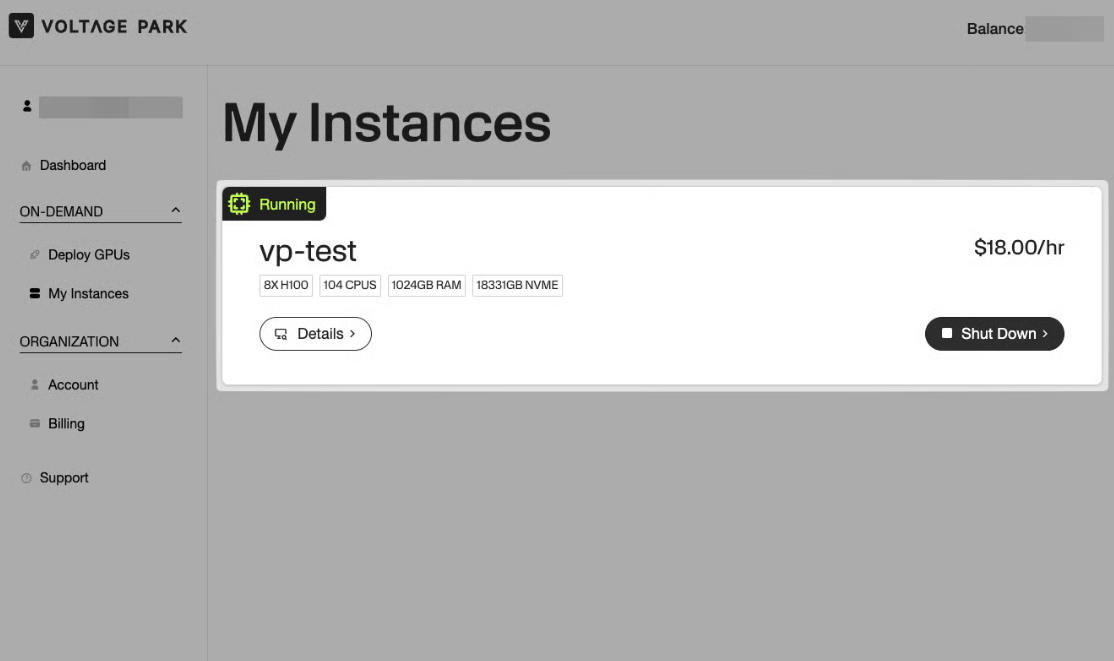This screenshot has width=1114, height=661.
Task: Collapse the ON-DEMAND section chevron
Action: (x=176, y=211)
